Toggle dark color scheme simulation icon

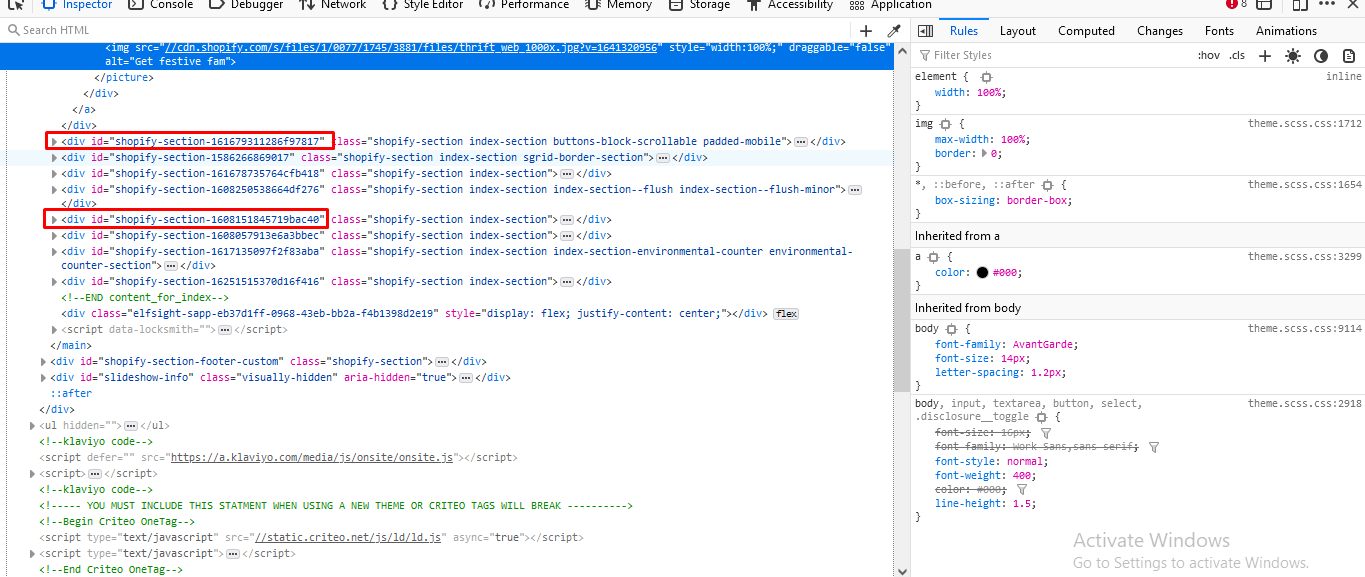pos(1321,56)
